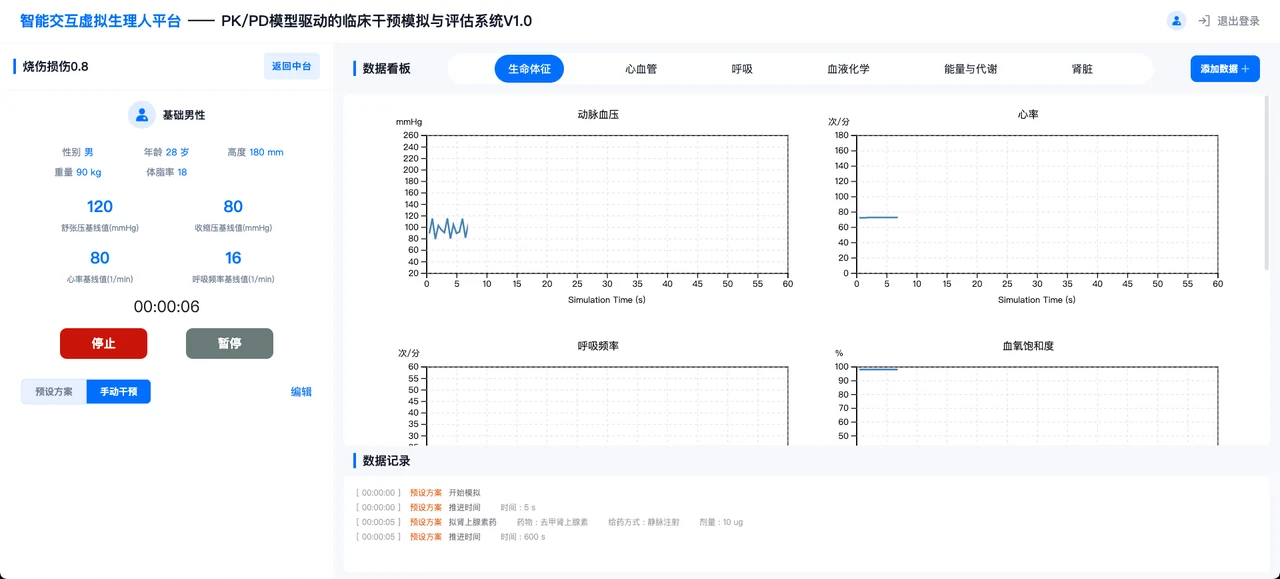Click the 动脉血压 chart title

[598, 115]
